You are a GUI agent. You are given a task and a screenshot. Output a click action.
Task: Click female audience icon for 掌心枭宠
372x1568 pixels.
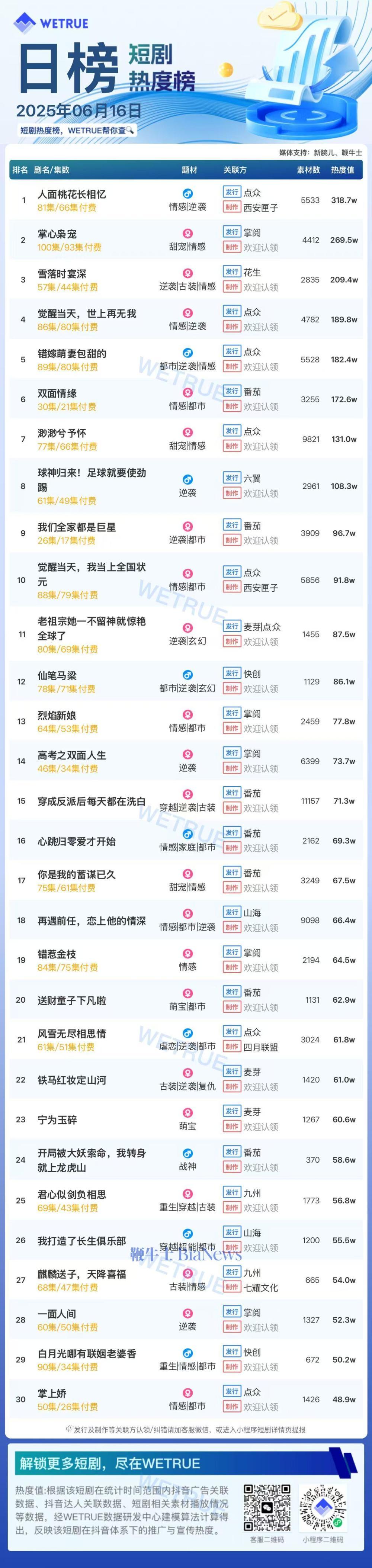(187, 233)
